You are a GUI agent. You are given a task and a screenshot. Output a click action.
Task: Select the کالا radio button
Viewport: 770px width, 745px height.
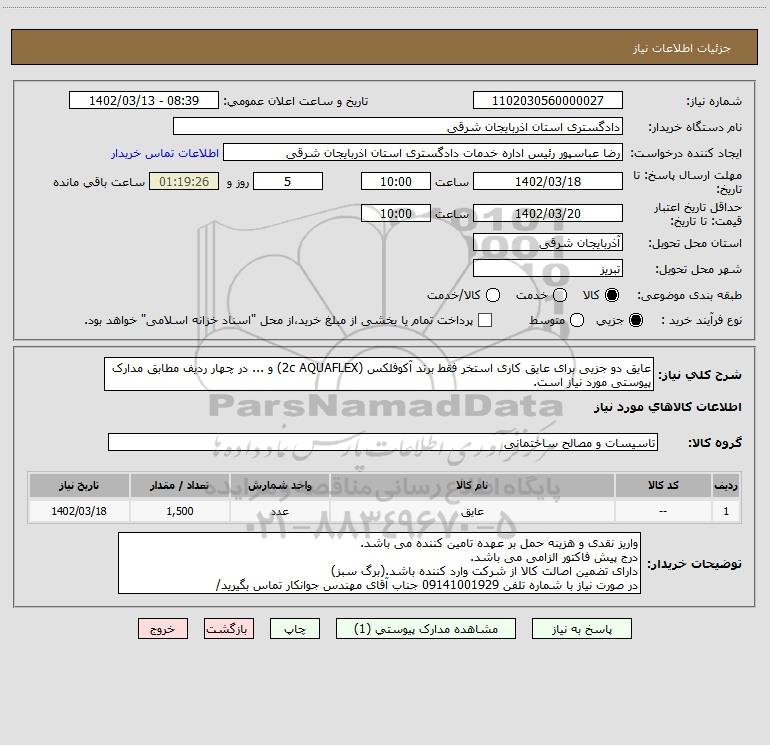[x=612, y=295]
